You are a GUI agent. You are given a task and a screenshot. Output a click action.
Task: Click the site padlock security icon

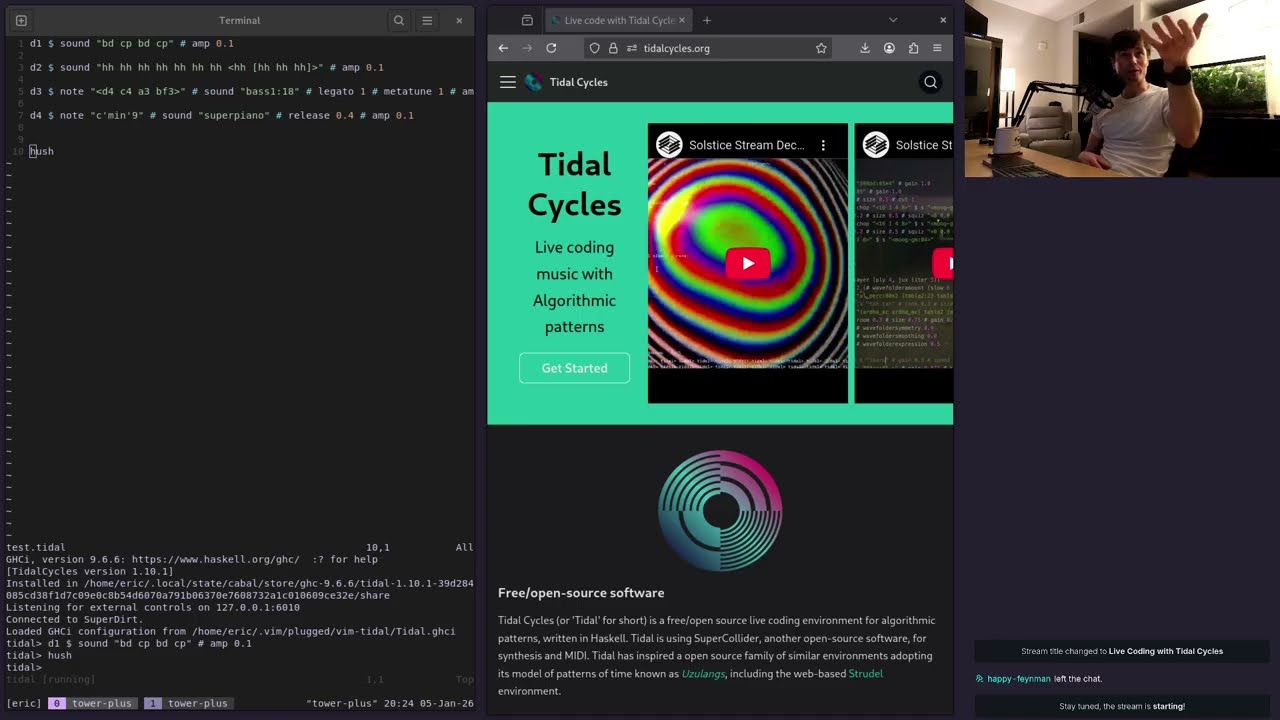pyautogui.click(x=613, y=48)
